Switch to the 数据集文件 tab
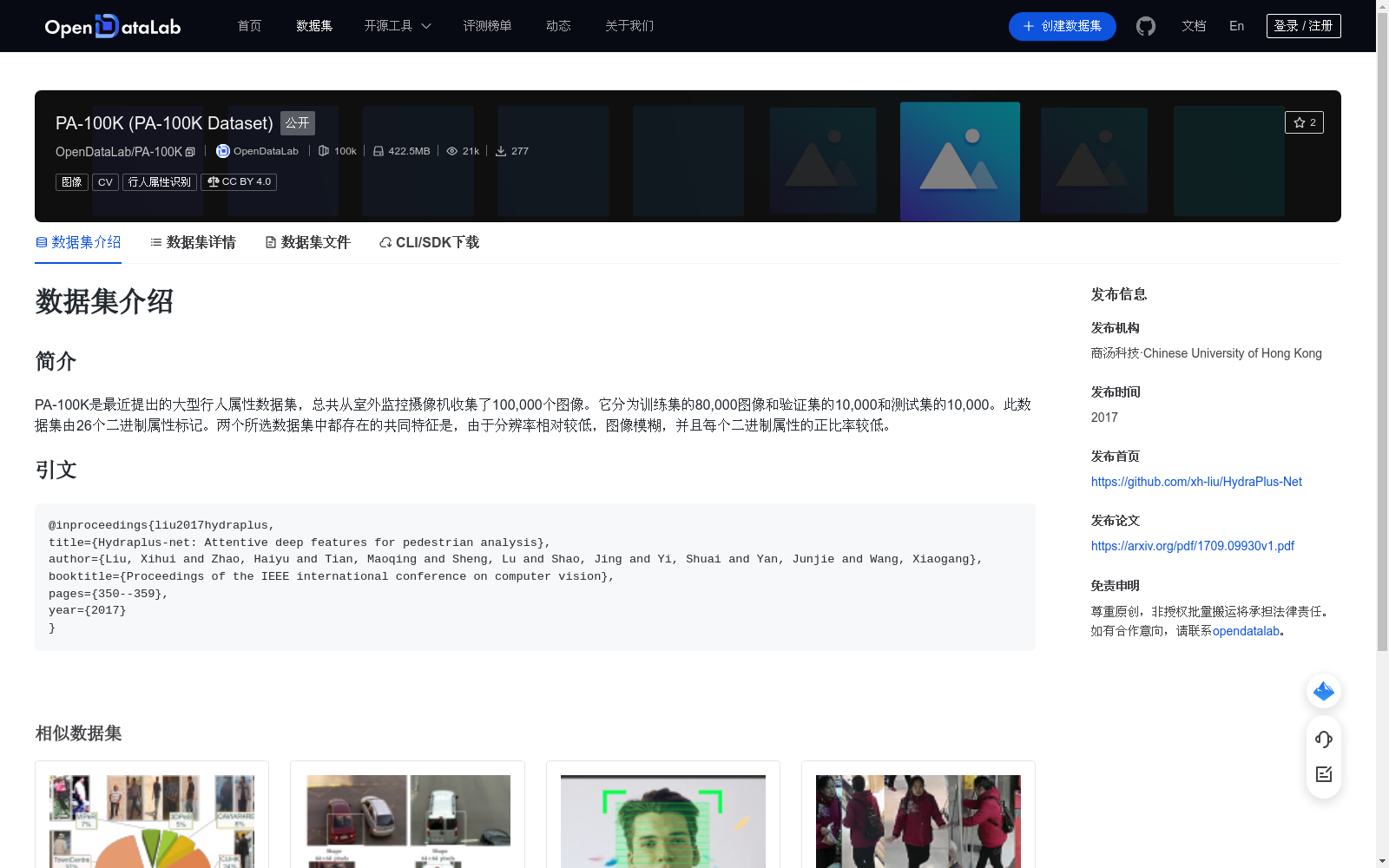Image resolution: width=1389 pixels, height=868 pixels. pos(307,242)
